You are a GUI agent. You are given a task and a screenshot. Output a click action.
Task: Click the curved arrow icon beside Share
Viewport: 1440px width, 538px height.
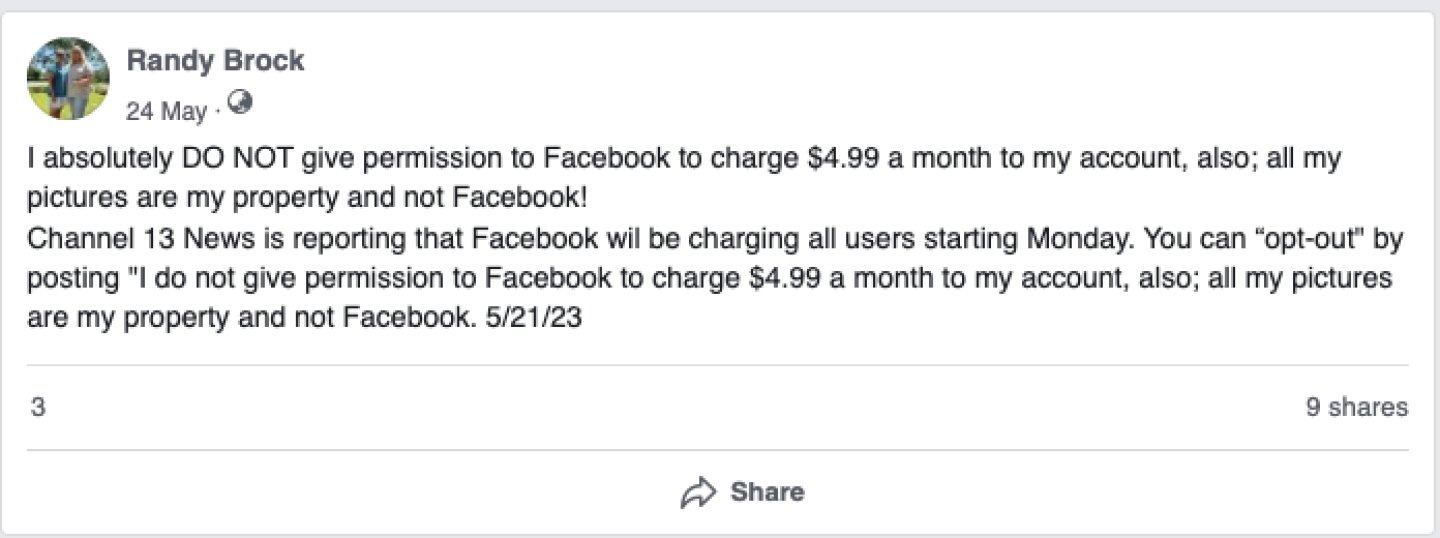point(698,492)
